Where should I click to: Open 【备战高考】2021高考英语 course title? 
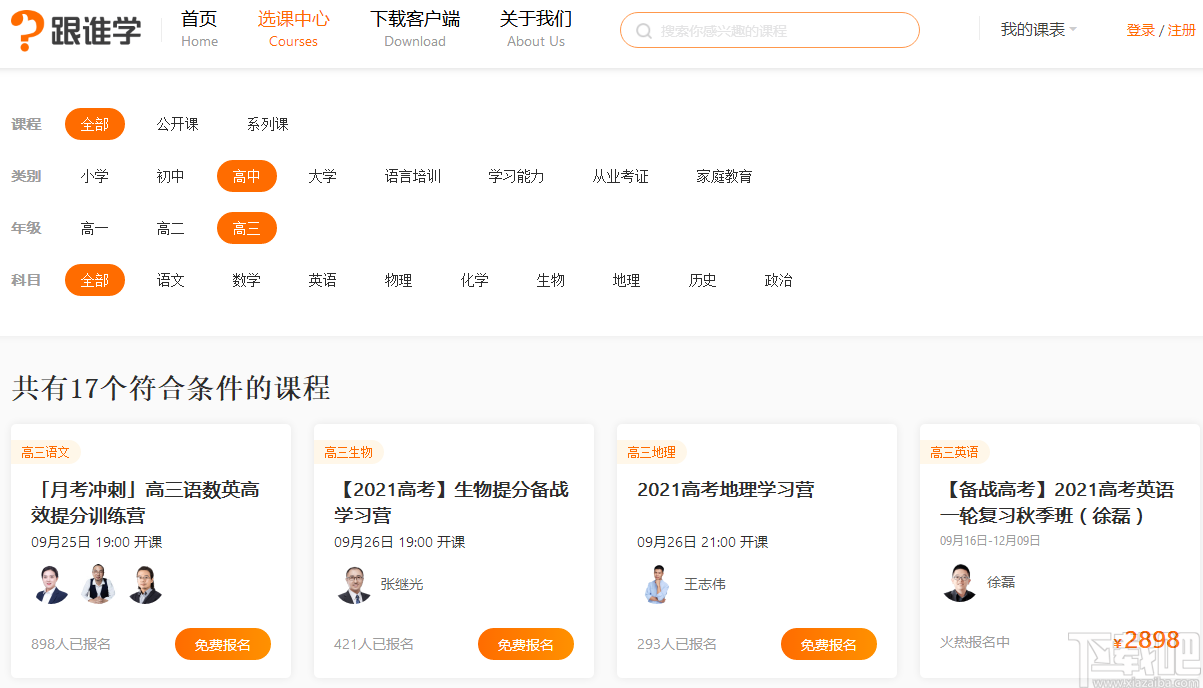pos(1057,502)
